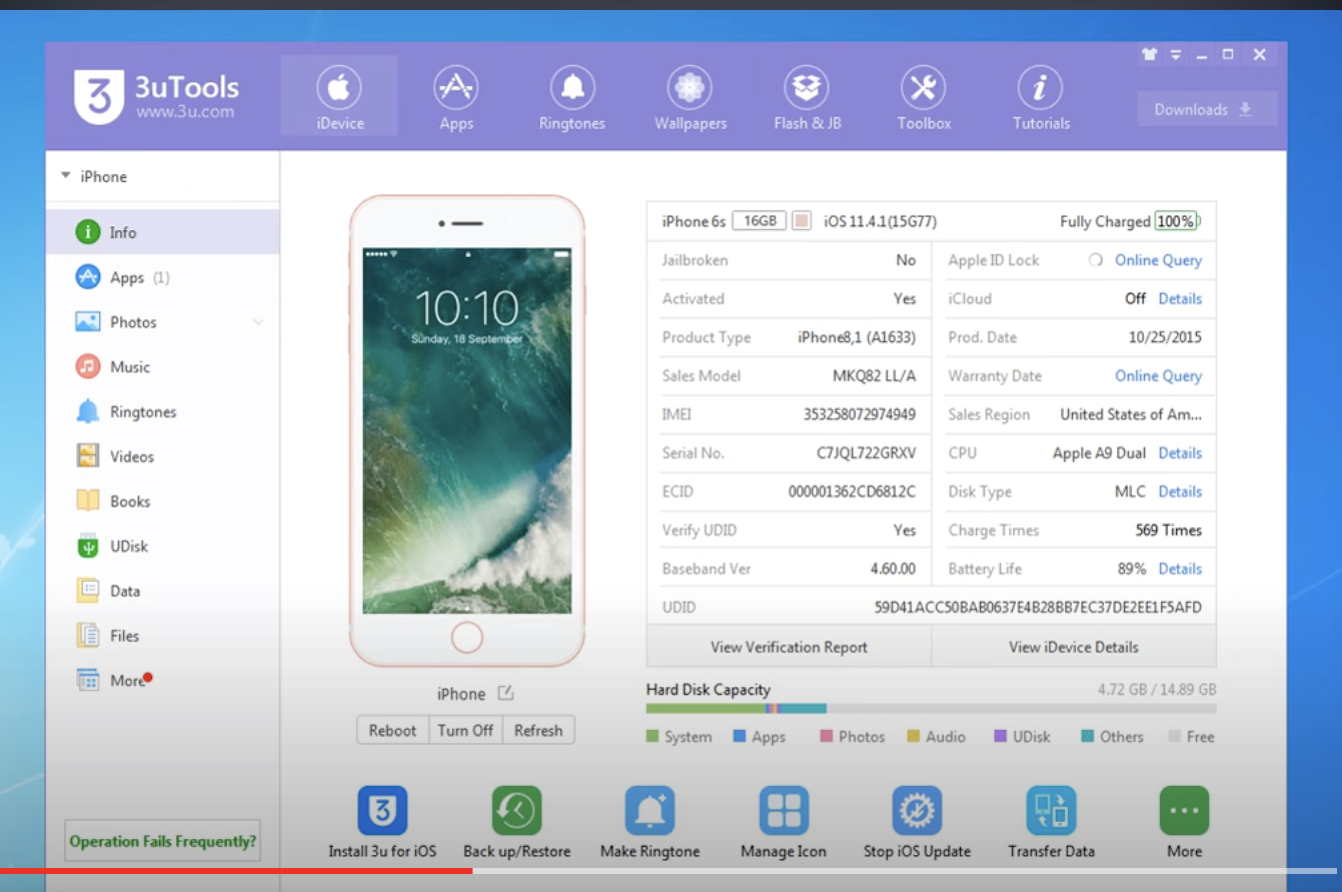Switch to the Ringtones tab

pyautogui.click(x=572, y=96)
